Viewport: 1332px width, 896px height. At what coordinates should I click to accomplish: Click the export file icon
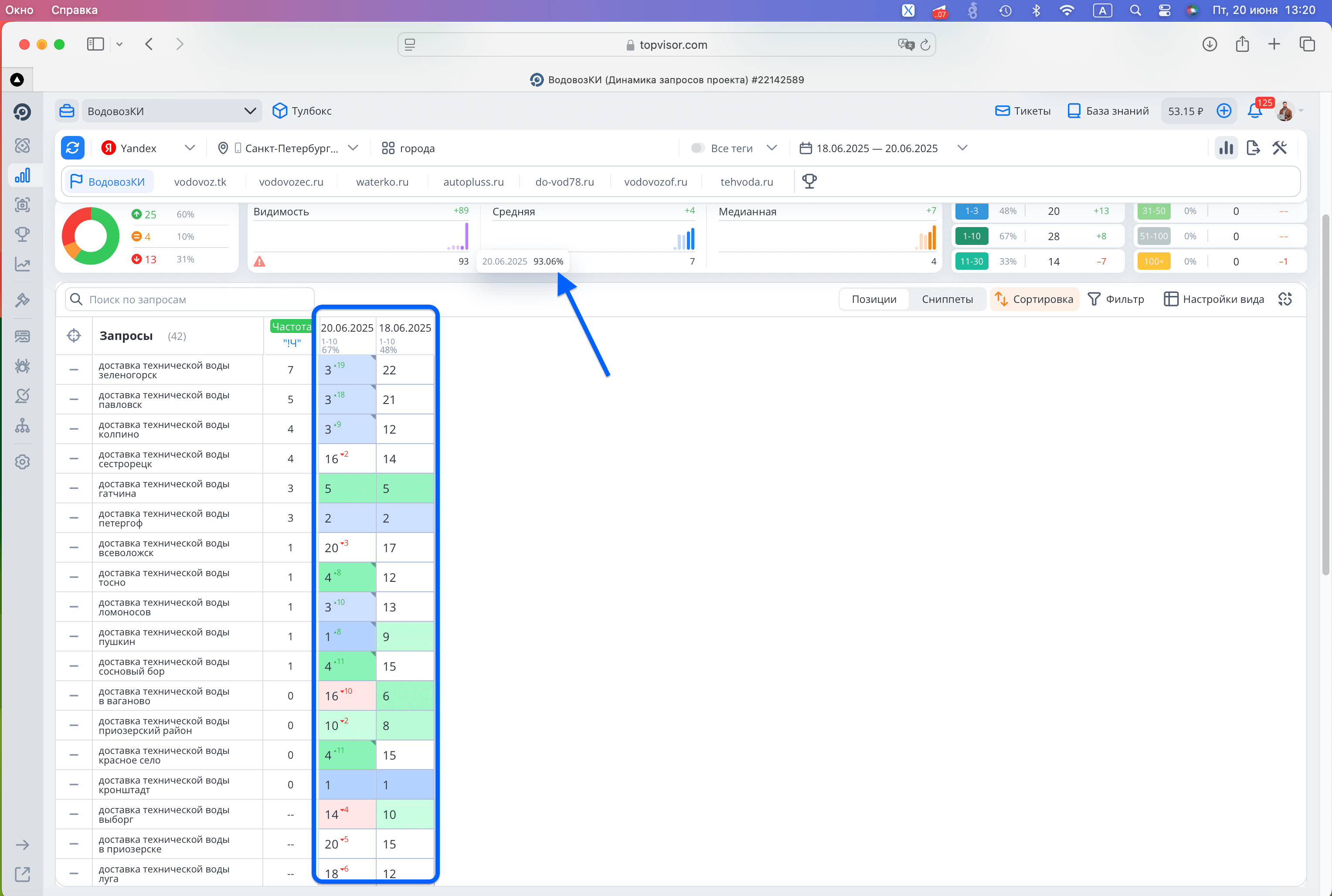point(1253,148)
